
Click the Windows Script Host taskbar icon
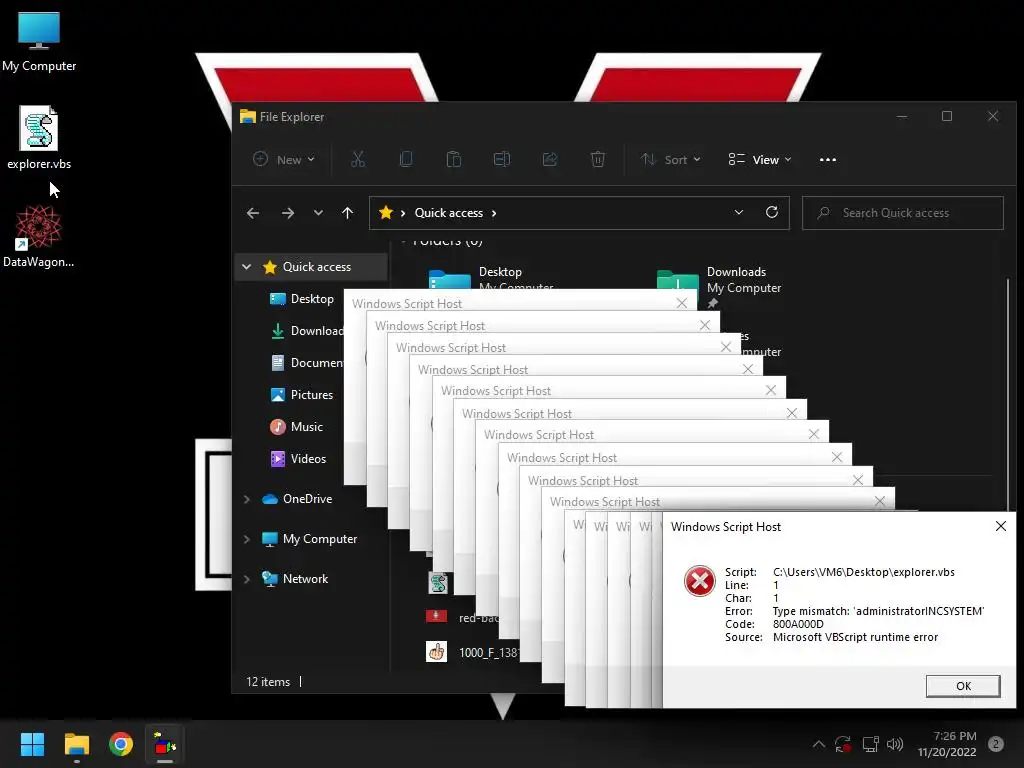[x=165, y=744]
